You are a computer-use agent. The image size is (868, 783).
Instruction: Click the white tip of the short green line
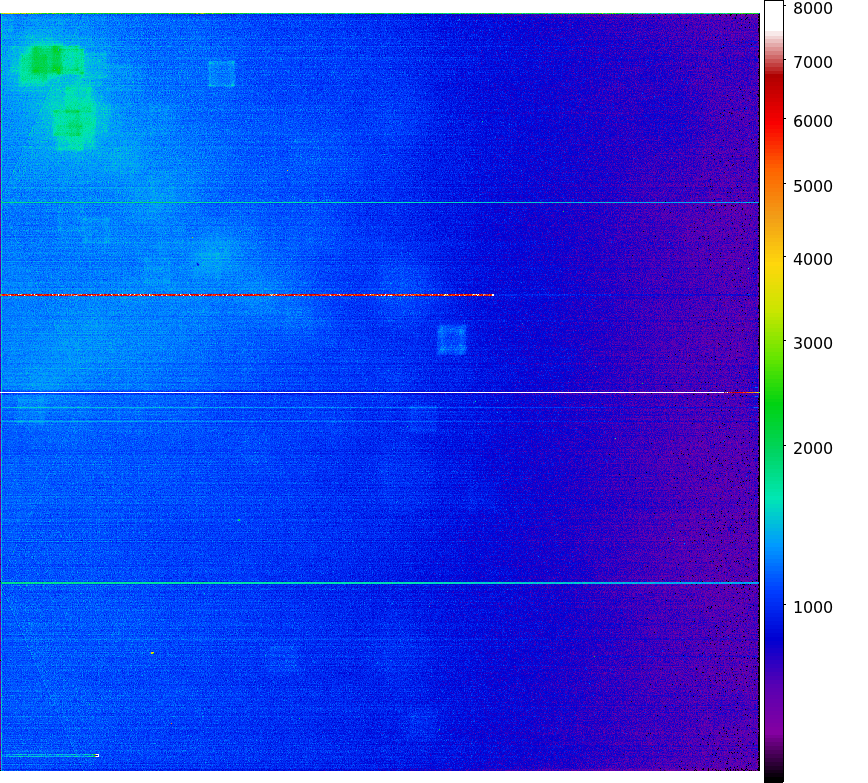(97, 755)
